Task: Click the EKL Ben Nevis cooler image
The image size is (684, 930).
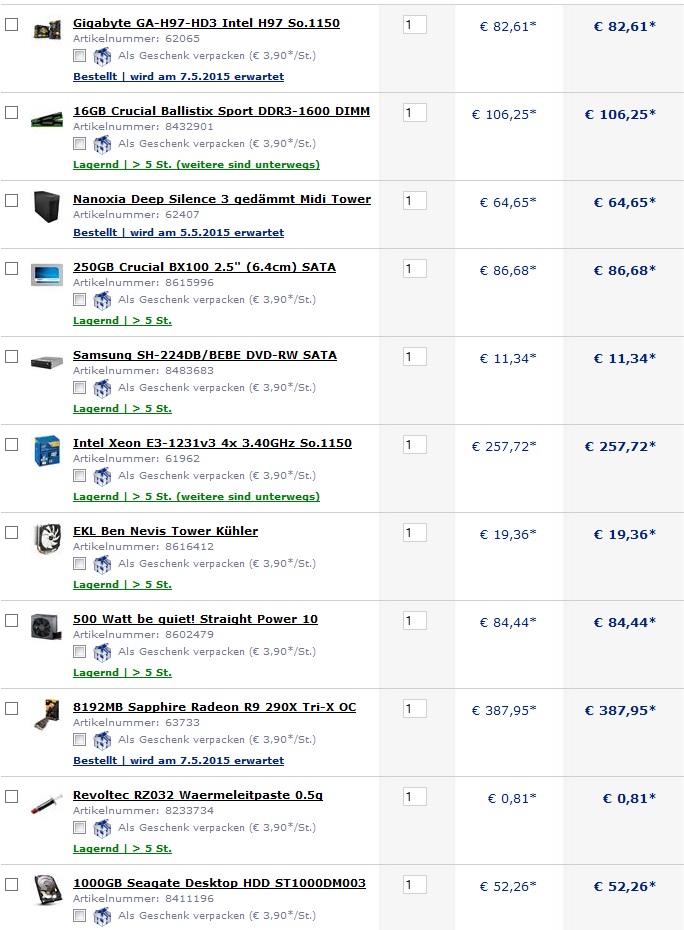Action: pos(47,538)
